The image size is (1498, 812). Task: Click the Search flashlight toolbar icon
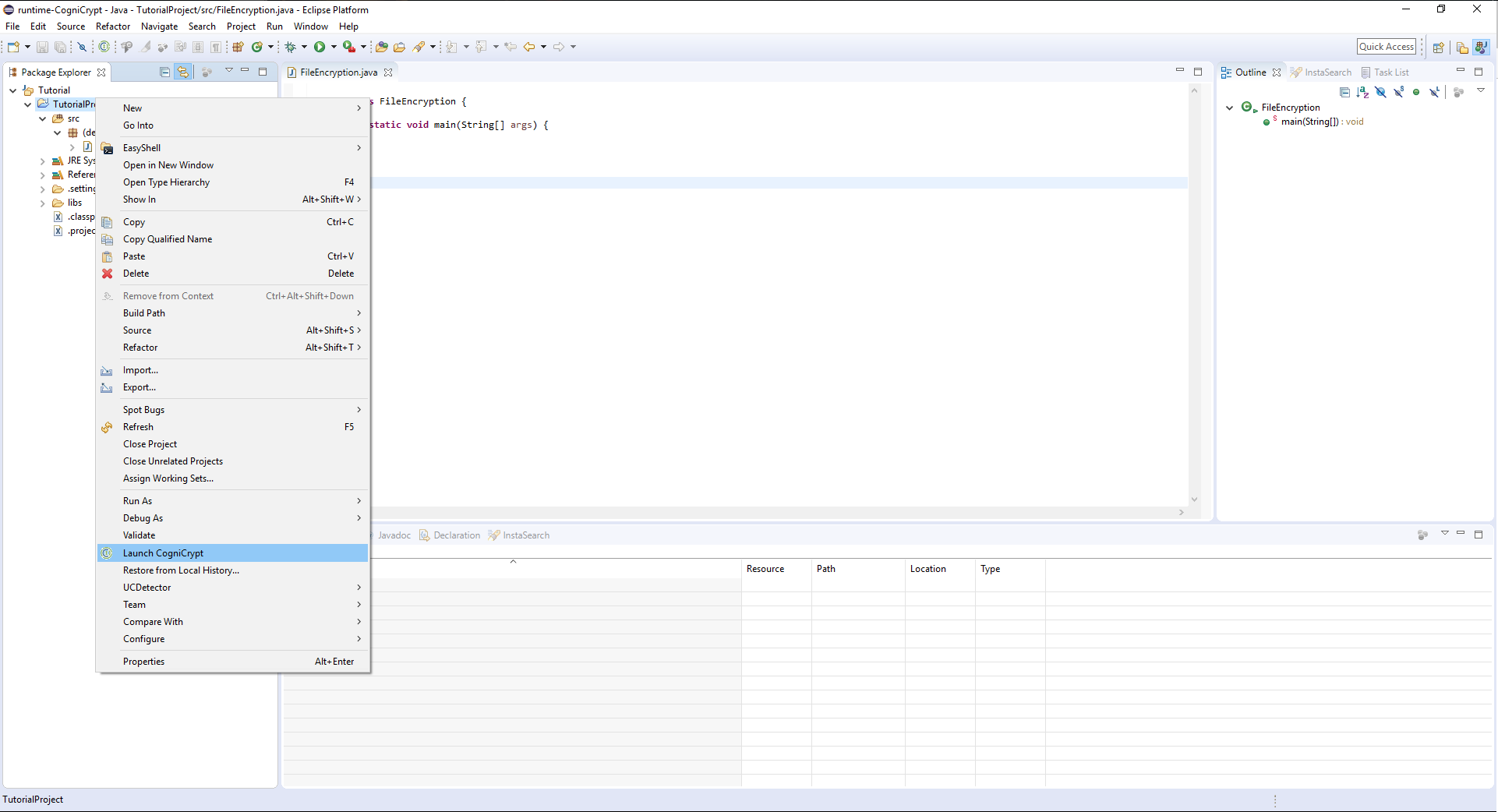pos(419,47)
